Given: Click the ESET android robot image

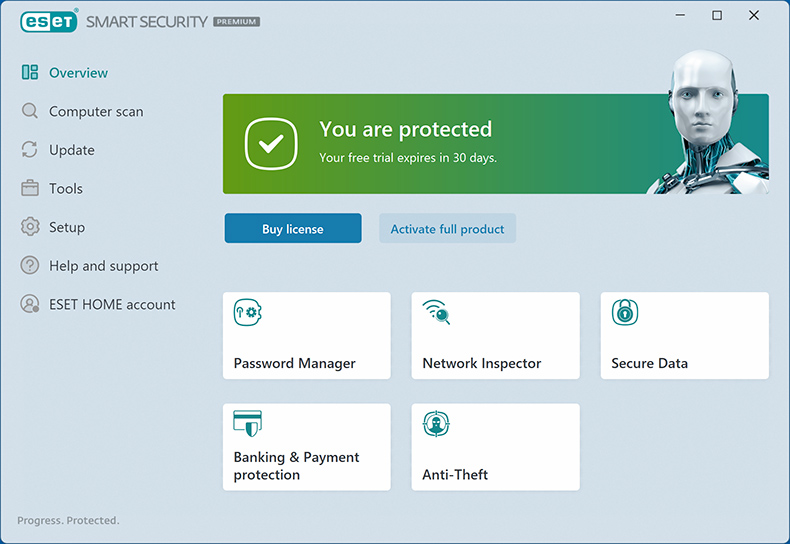Looking at the screenshot, I should coord(709,122).
